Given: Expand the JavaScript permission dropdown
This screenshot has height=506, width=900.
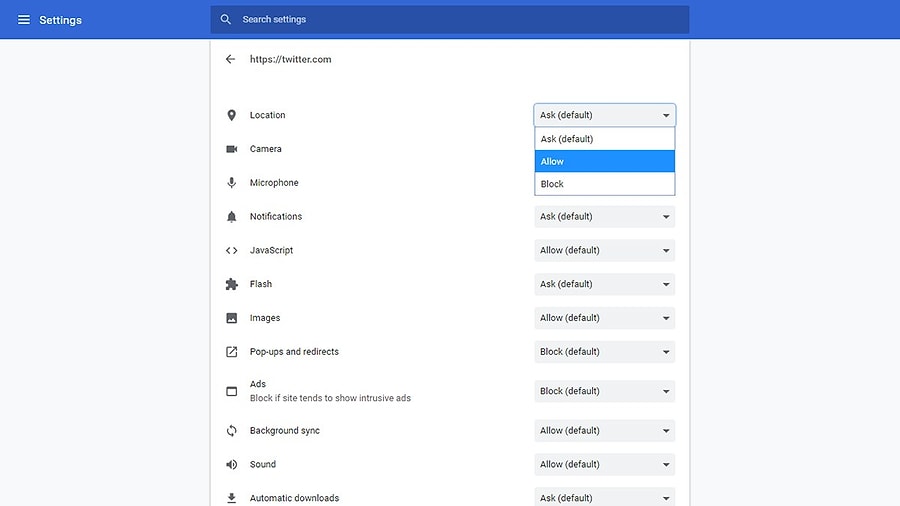Looking at the screenshot, I should pyautogui.click(x=604, y=250).
